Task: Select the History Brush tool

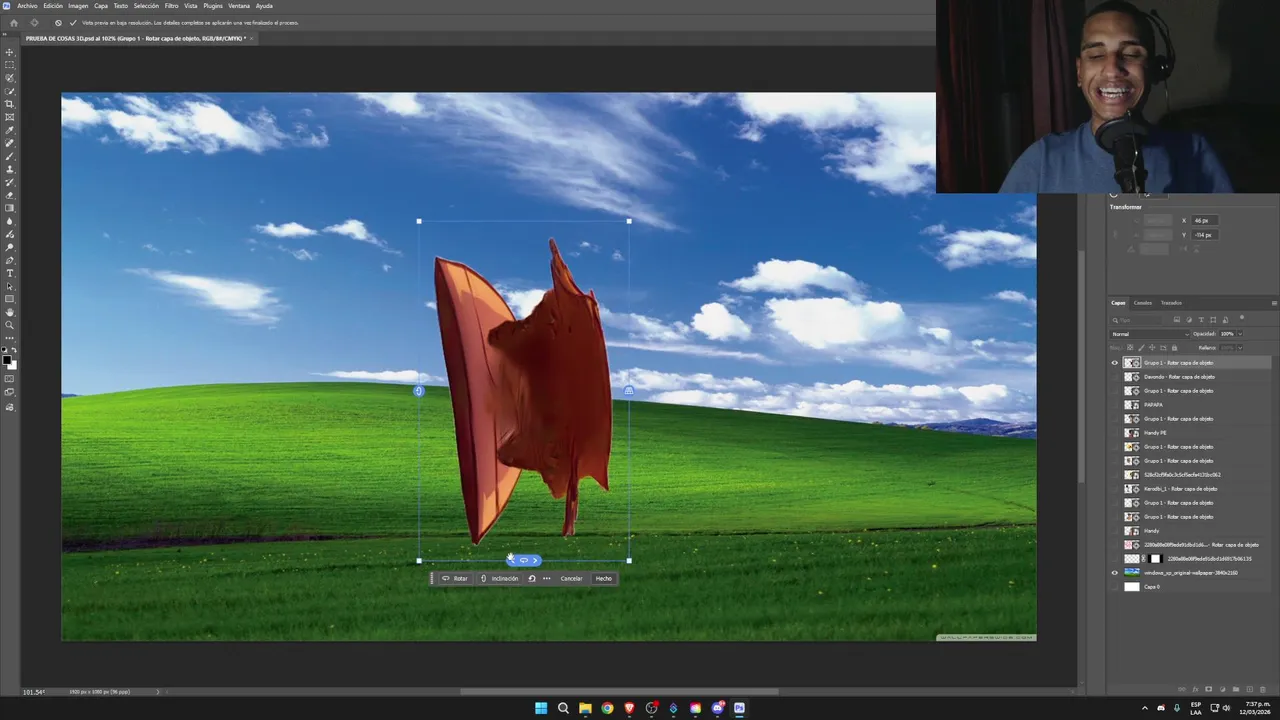Action: point(10,182)
